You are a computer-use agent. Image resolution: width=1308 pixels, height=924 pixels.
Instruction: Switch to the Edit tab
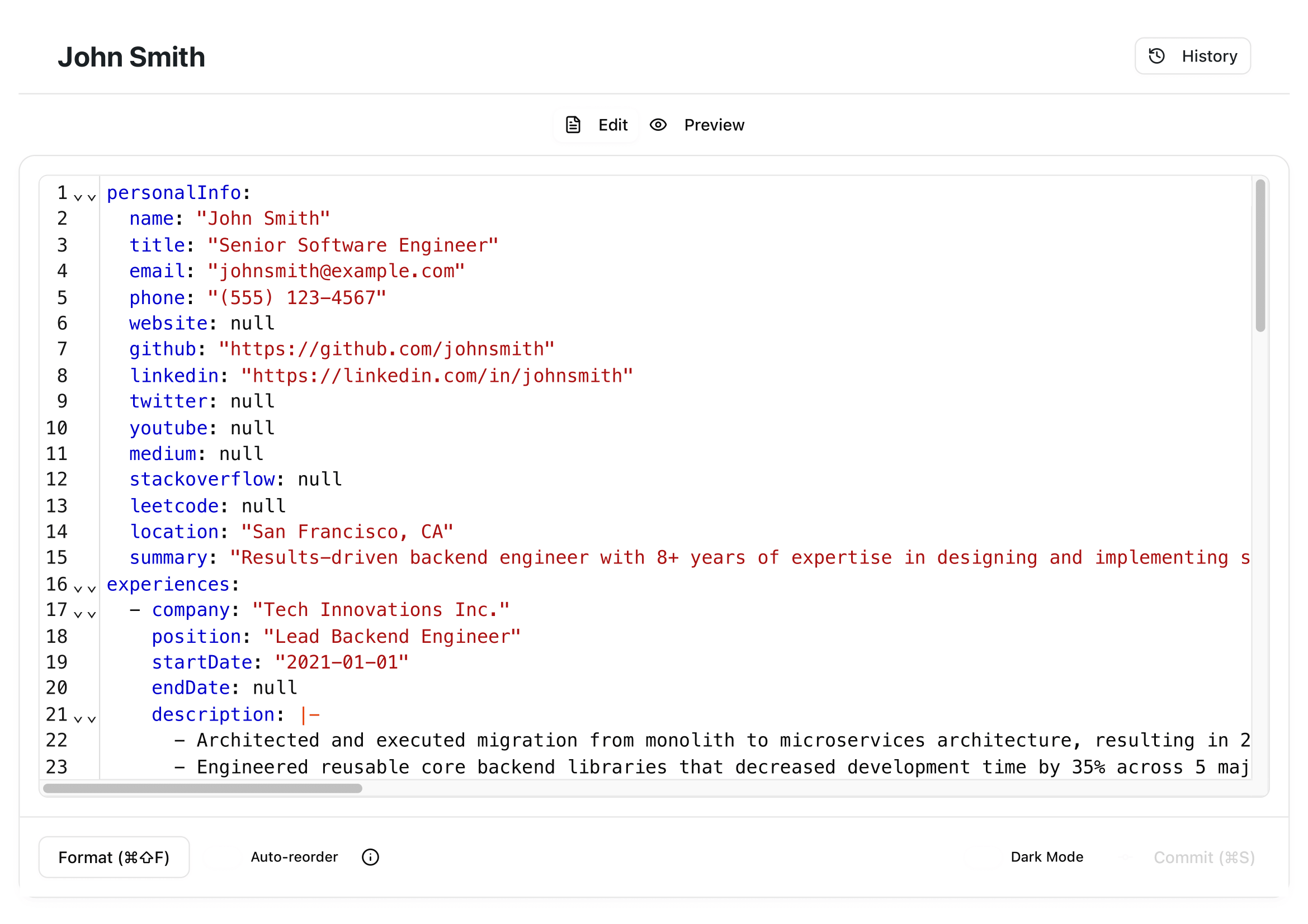(596, 125)
